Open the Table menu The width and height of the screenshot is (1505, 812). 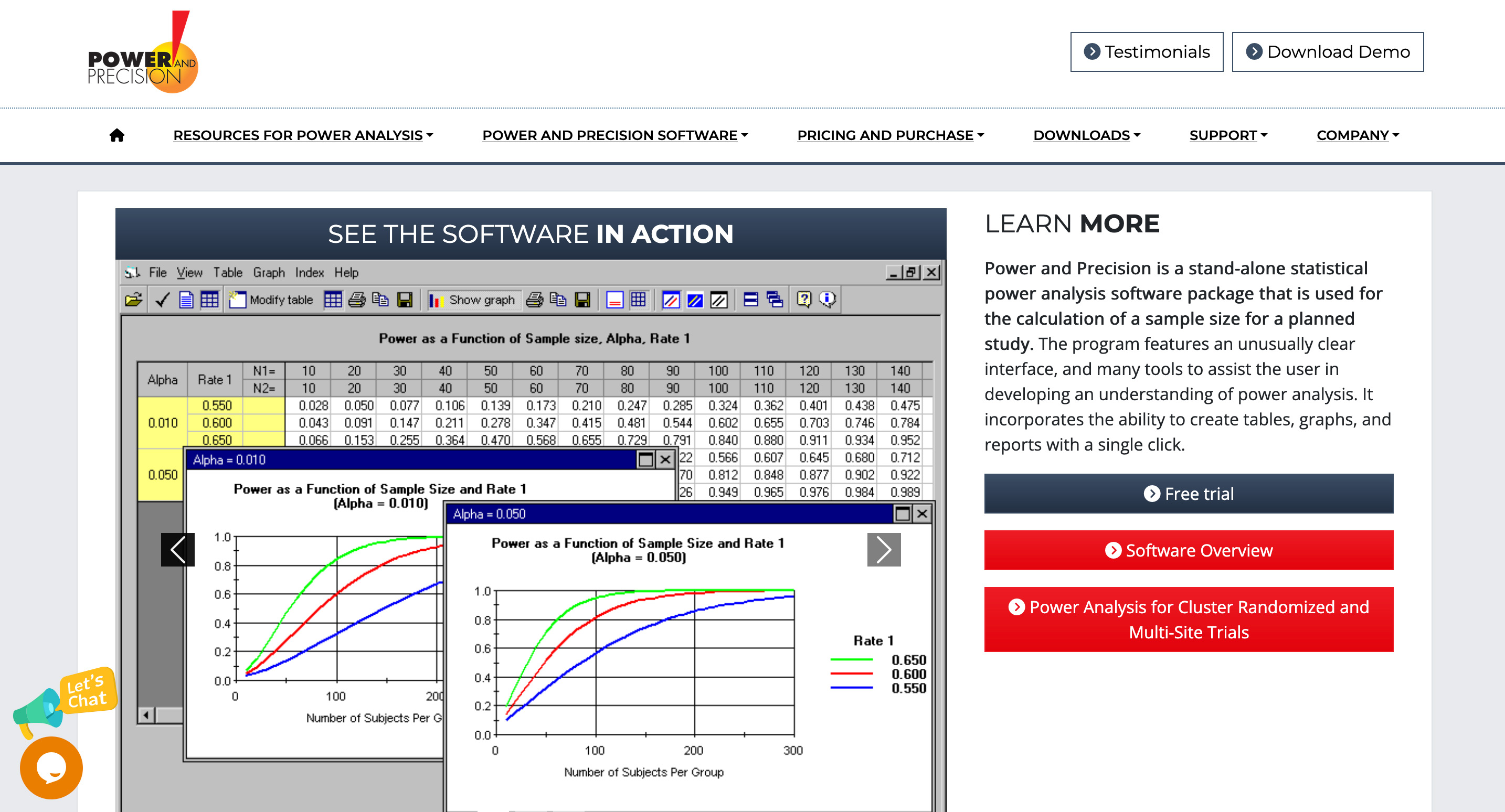[227, 272]
